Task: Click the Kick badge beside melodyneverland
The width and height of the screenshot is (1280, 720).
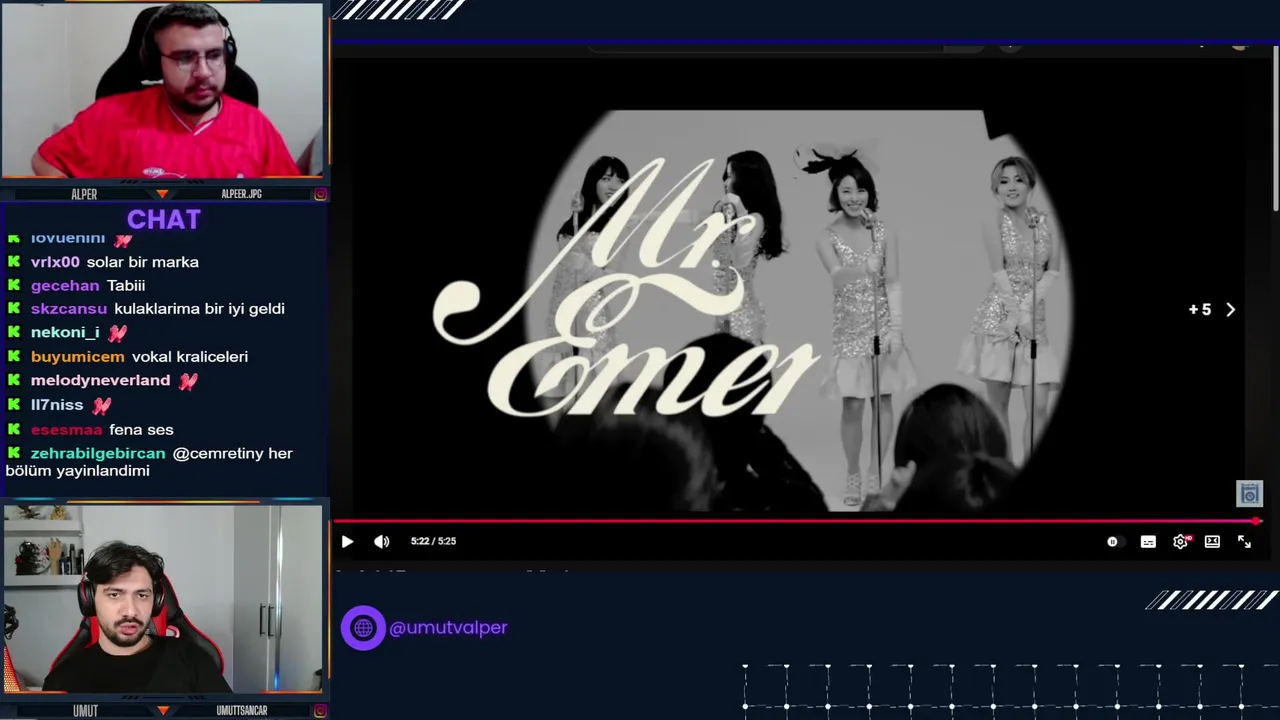Action: 14,381
